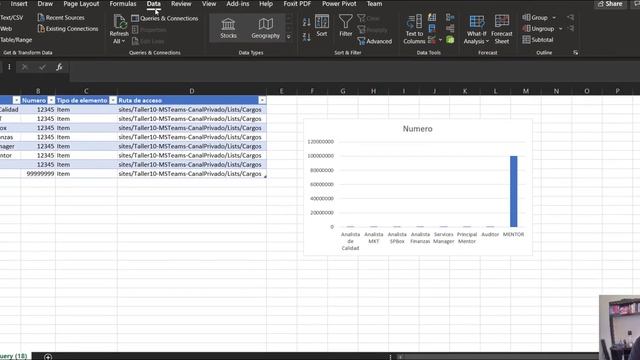Screen dimensions: 640x360
Task: Click the Remove Duplicates icon
Action: [x=432, y=29]
